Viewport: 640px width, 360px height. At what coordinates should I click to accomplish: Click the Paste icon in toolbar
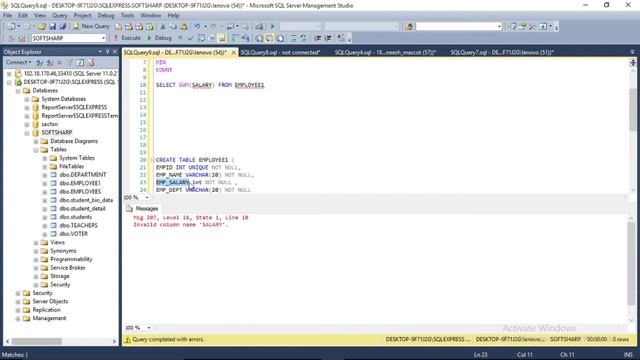coord(184,26)
